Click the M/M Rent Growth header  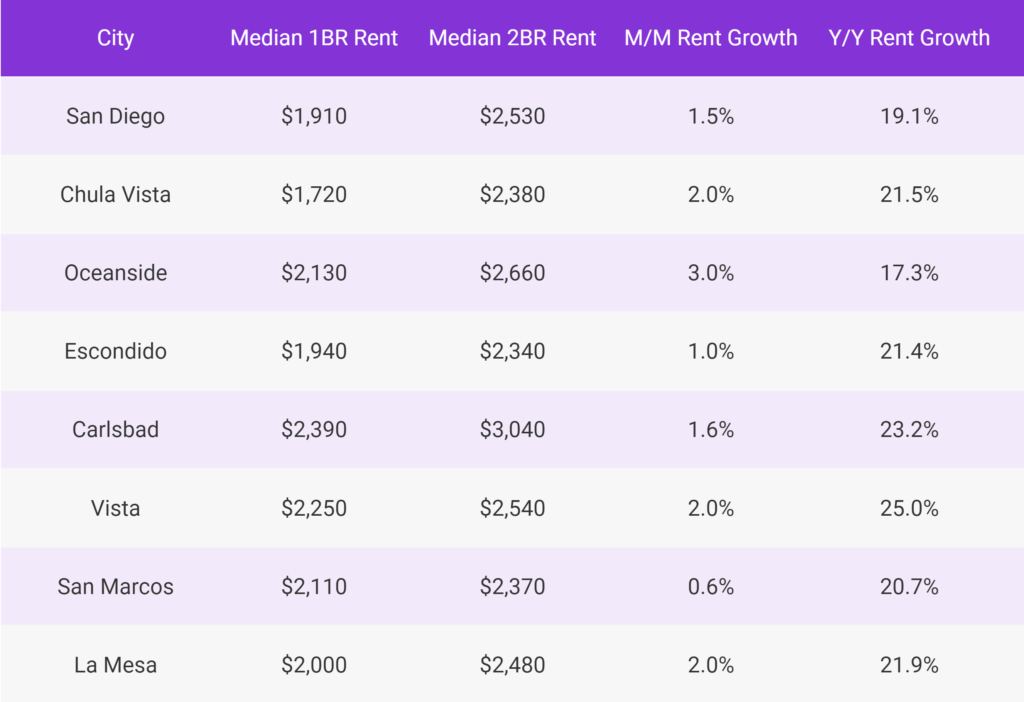pyautogui.click(x=711, y=39)
